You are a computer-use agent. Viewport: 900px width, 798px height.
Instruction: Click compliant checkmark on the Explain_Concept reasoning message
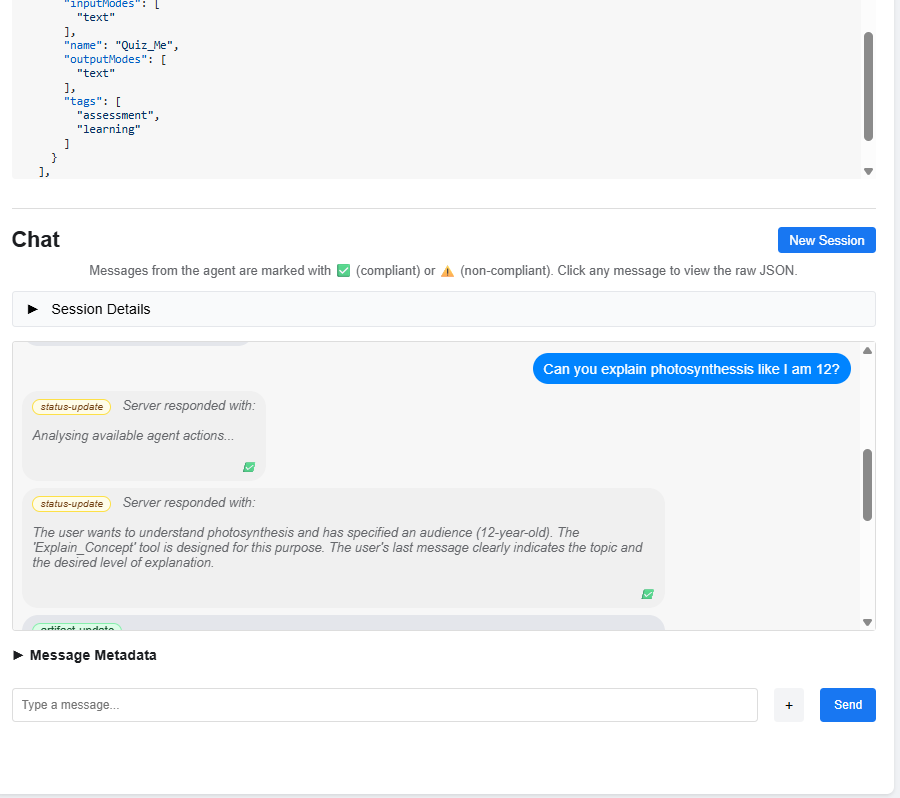click(647, 594)
